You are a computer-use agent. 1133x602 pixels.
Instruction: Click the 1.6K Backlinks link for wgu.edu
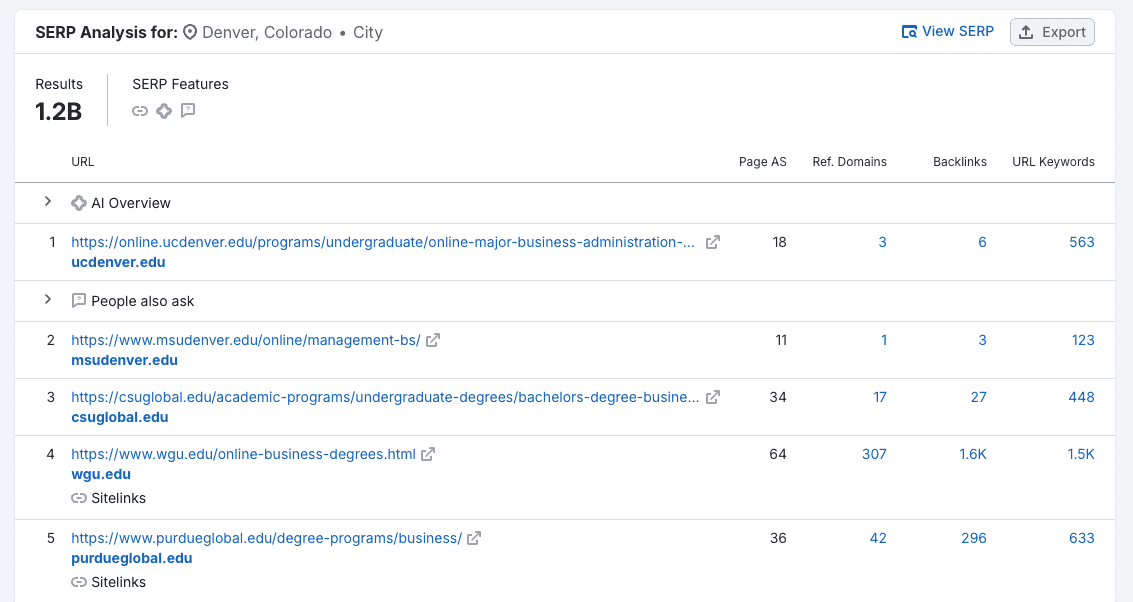coord(972,454)
